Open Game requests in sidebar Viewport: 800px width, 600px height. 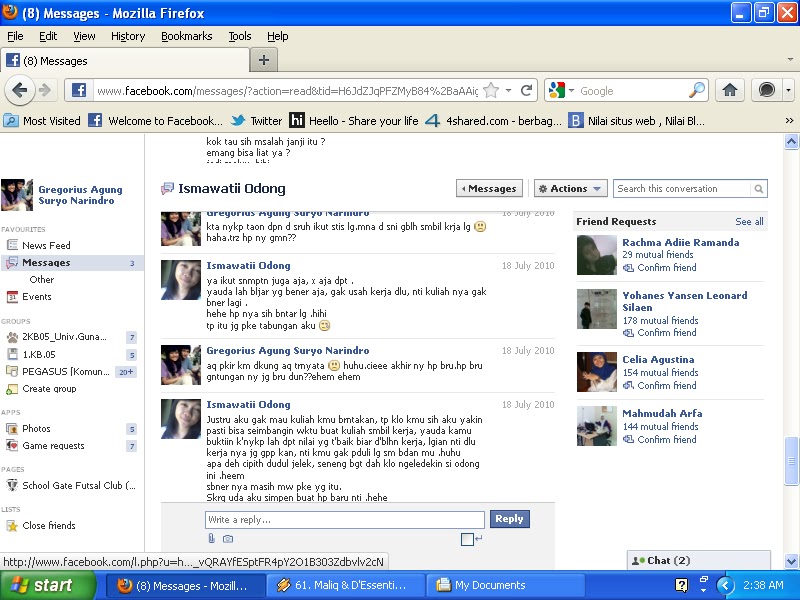(x=53, y=445)
